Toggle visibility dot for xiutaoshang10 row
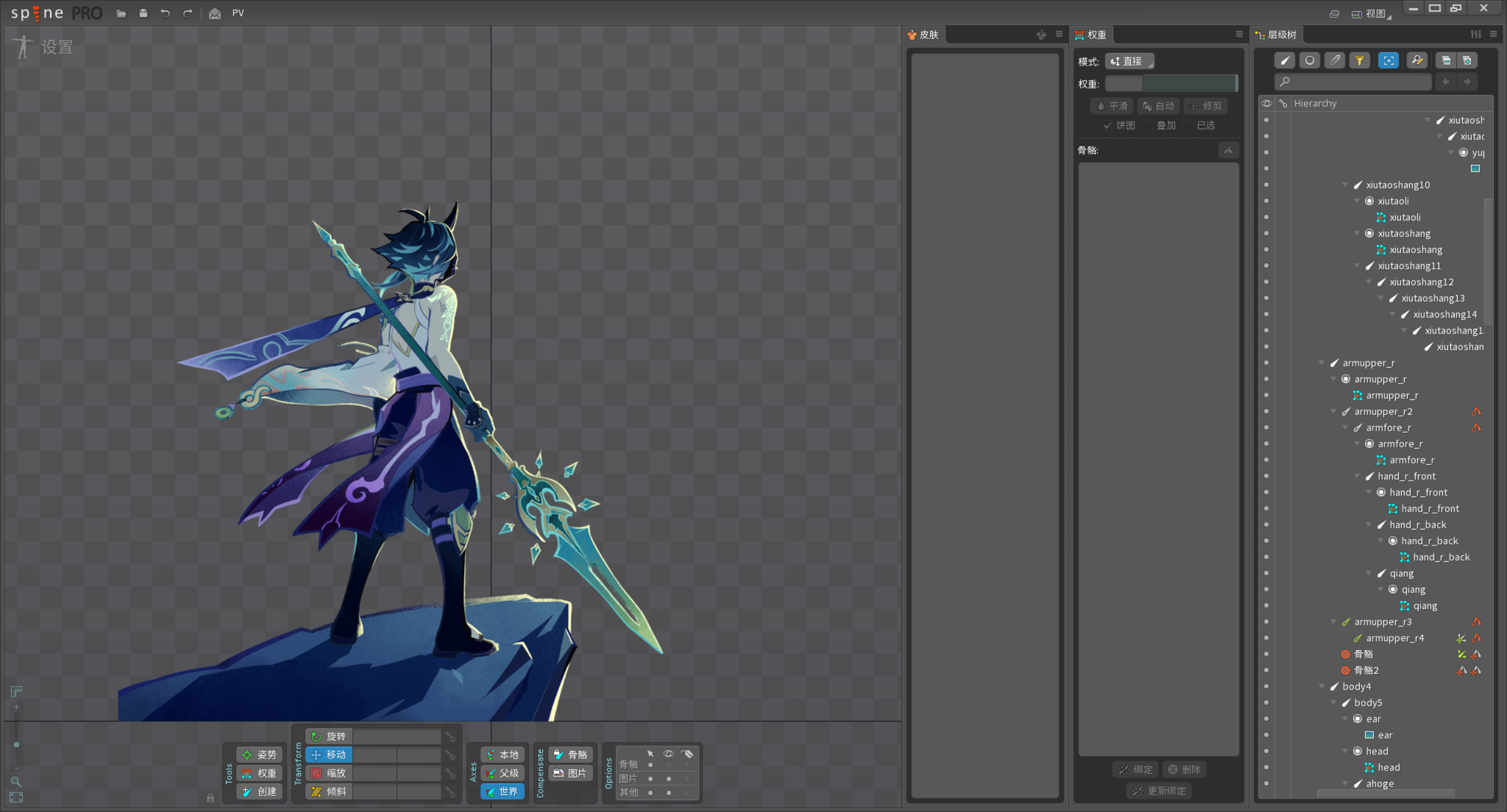 coord(1266,185)
